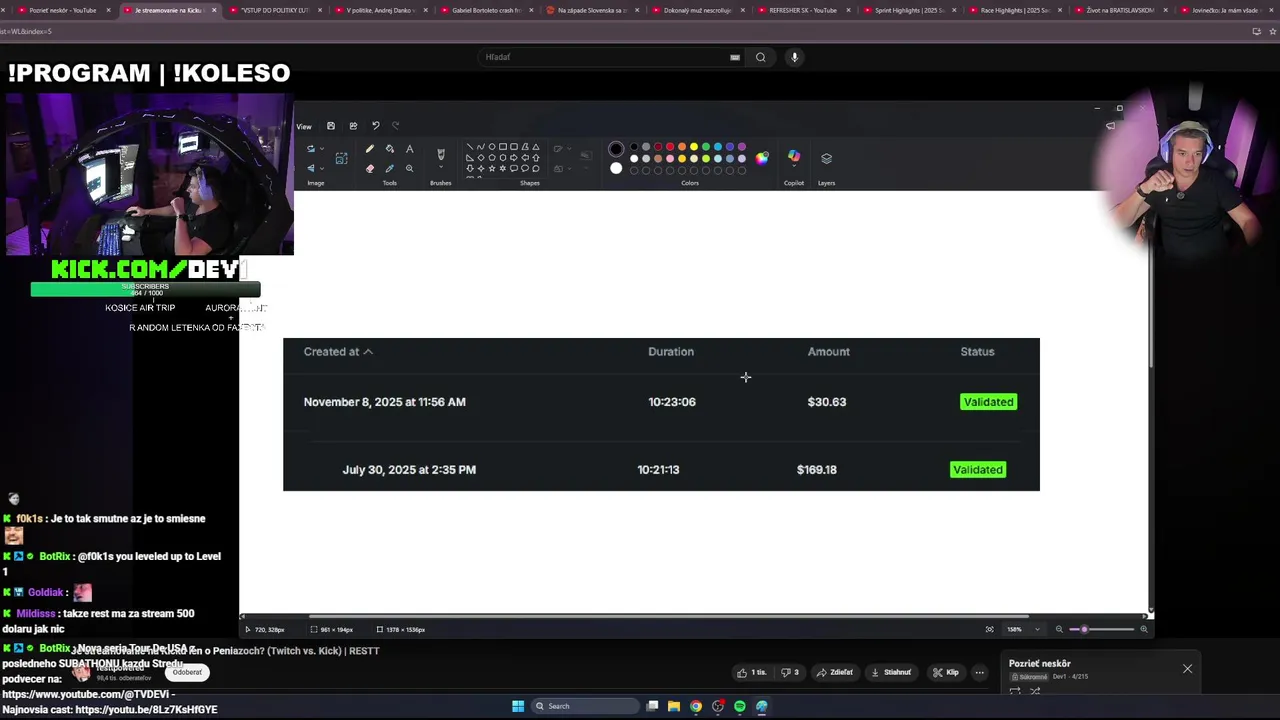
Task: Click the voice search microphone icon
Action: point(795,57)
